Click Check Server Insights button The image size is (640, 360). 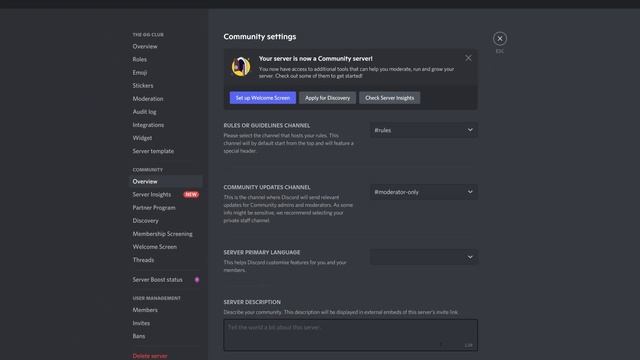tap(389, 98)
